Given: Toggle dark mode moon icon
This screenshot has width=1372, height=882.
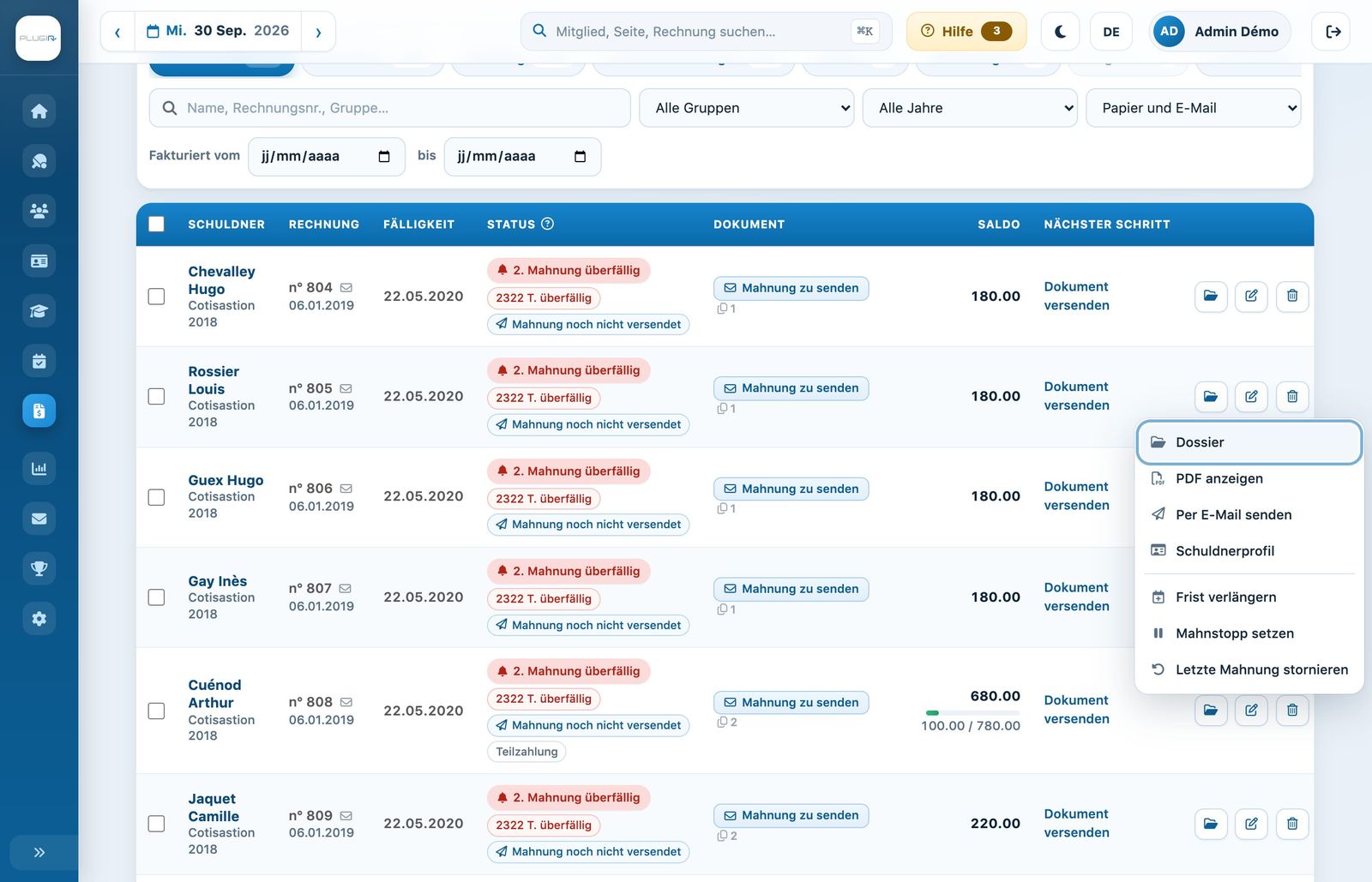Looking at the screenshot, I should pos(1060,32).
